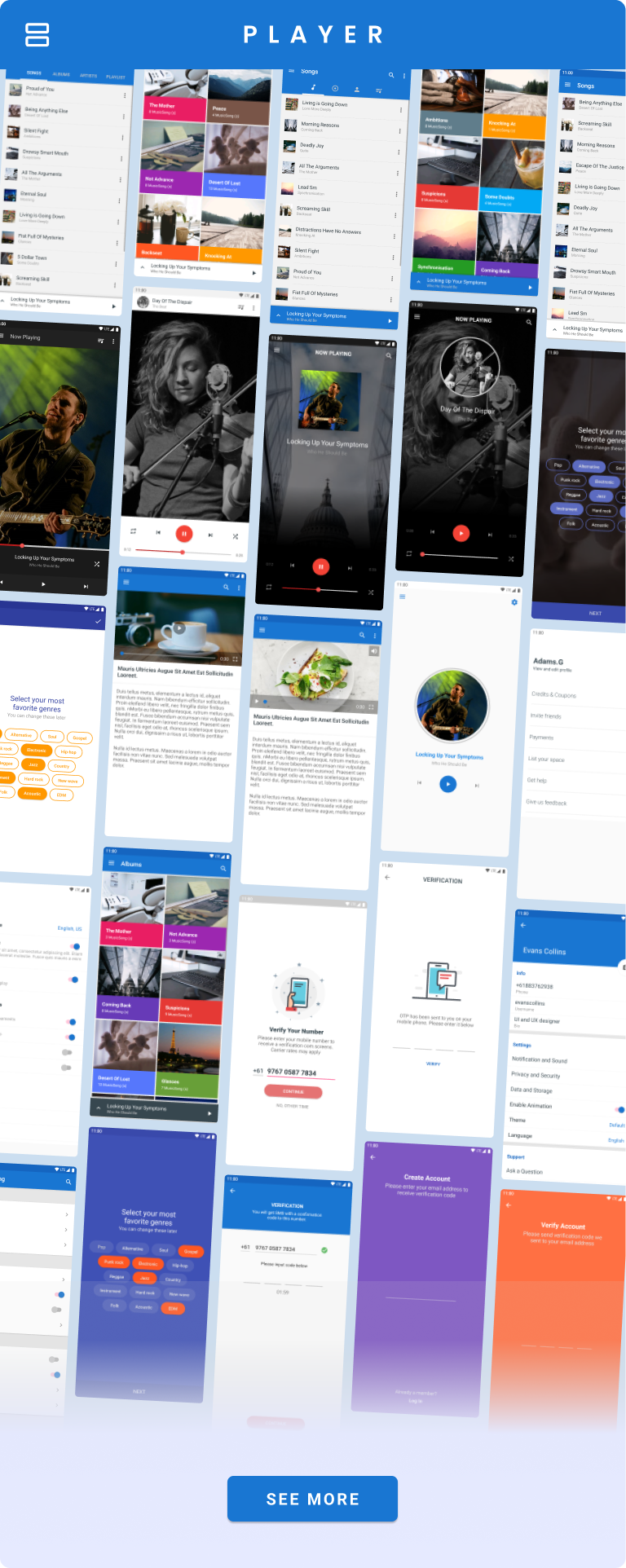
Task: Open Glasses album tile
Action: 187,1059
